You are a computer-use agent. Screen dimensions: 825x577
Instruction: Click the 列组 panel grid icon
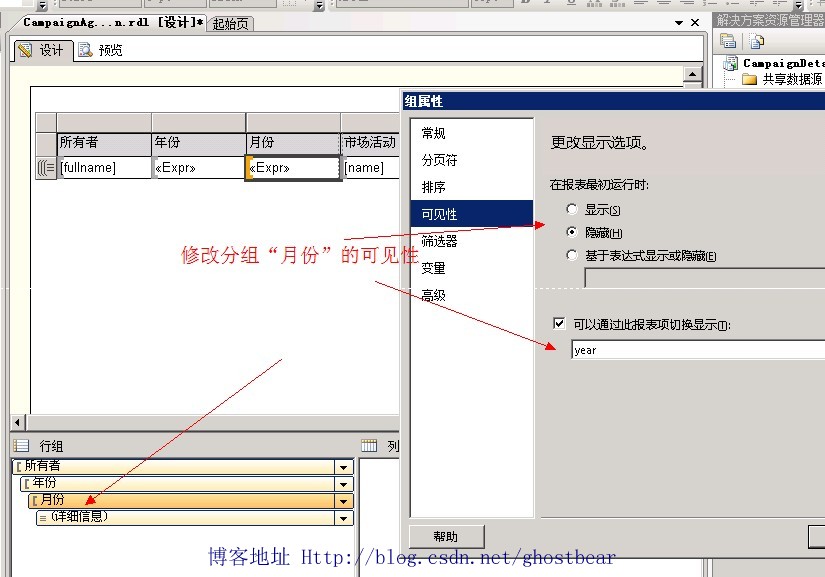tap(369, 446)
